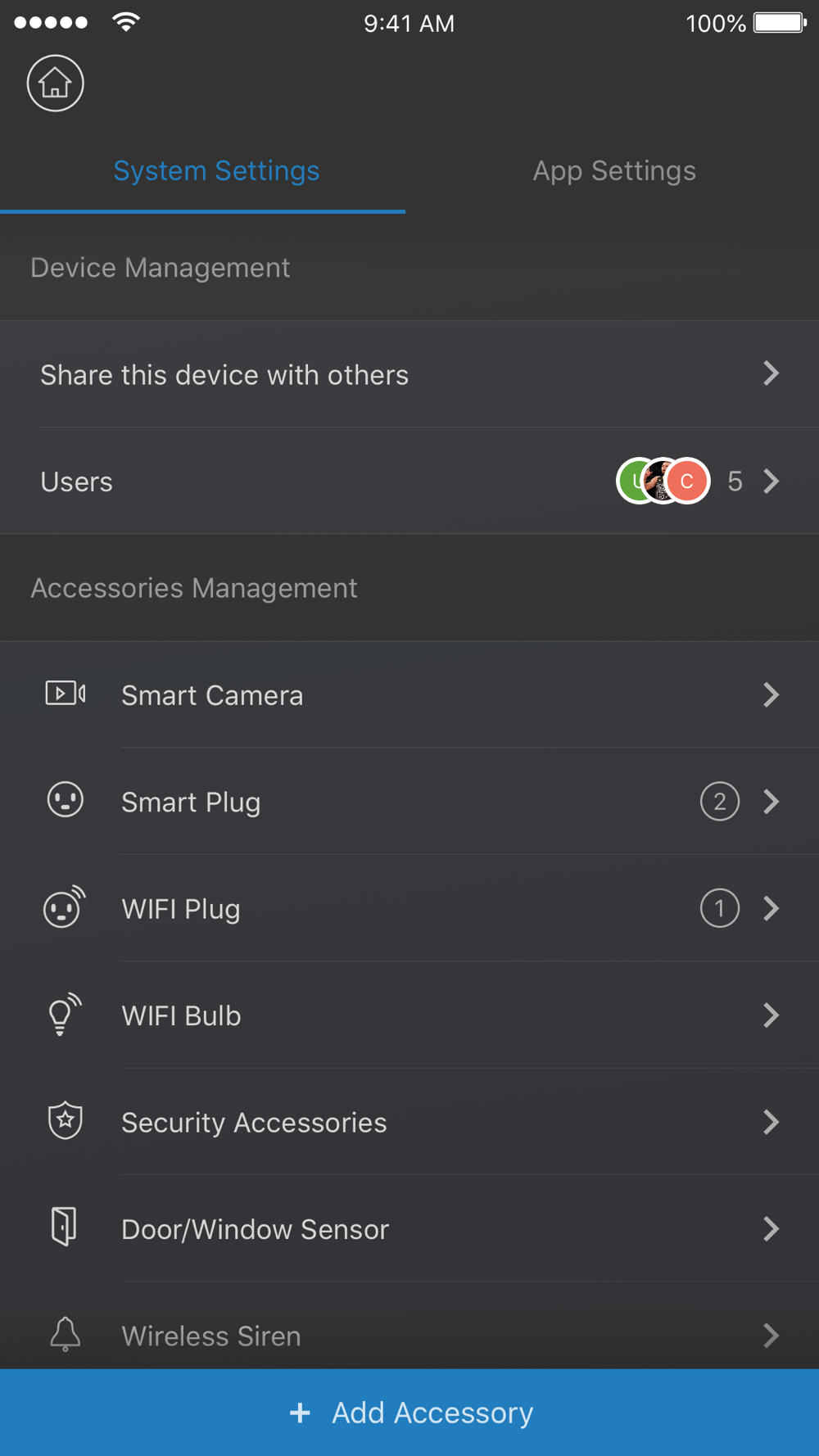This screenshot has height=1456, width=819.
Task: Tap the Wireless Siren bell icon
Action: 66,1334
